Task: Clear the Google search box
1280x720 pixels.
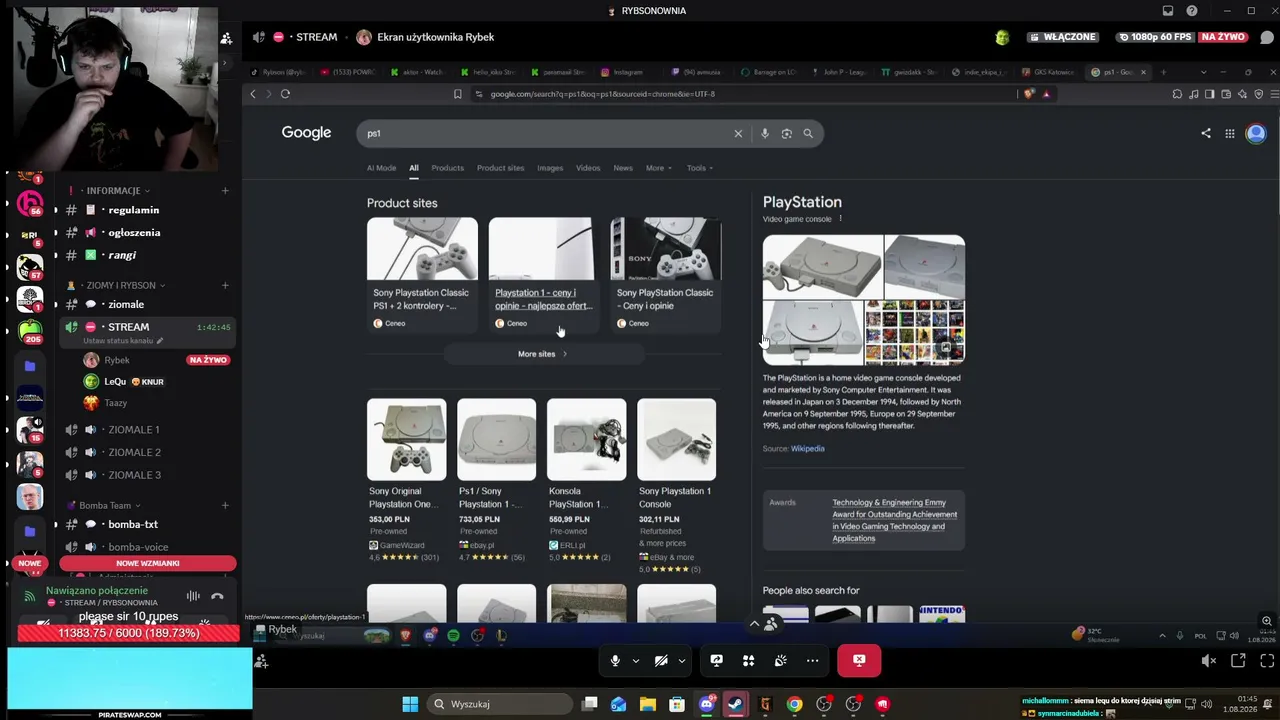Action: [x=738, y=133]
